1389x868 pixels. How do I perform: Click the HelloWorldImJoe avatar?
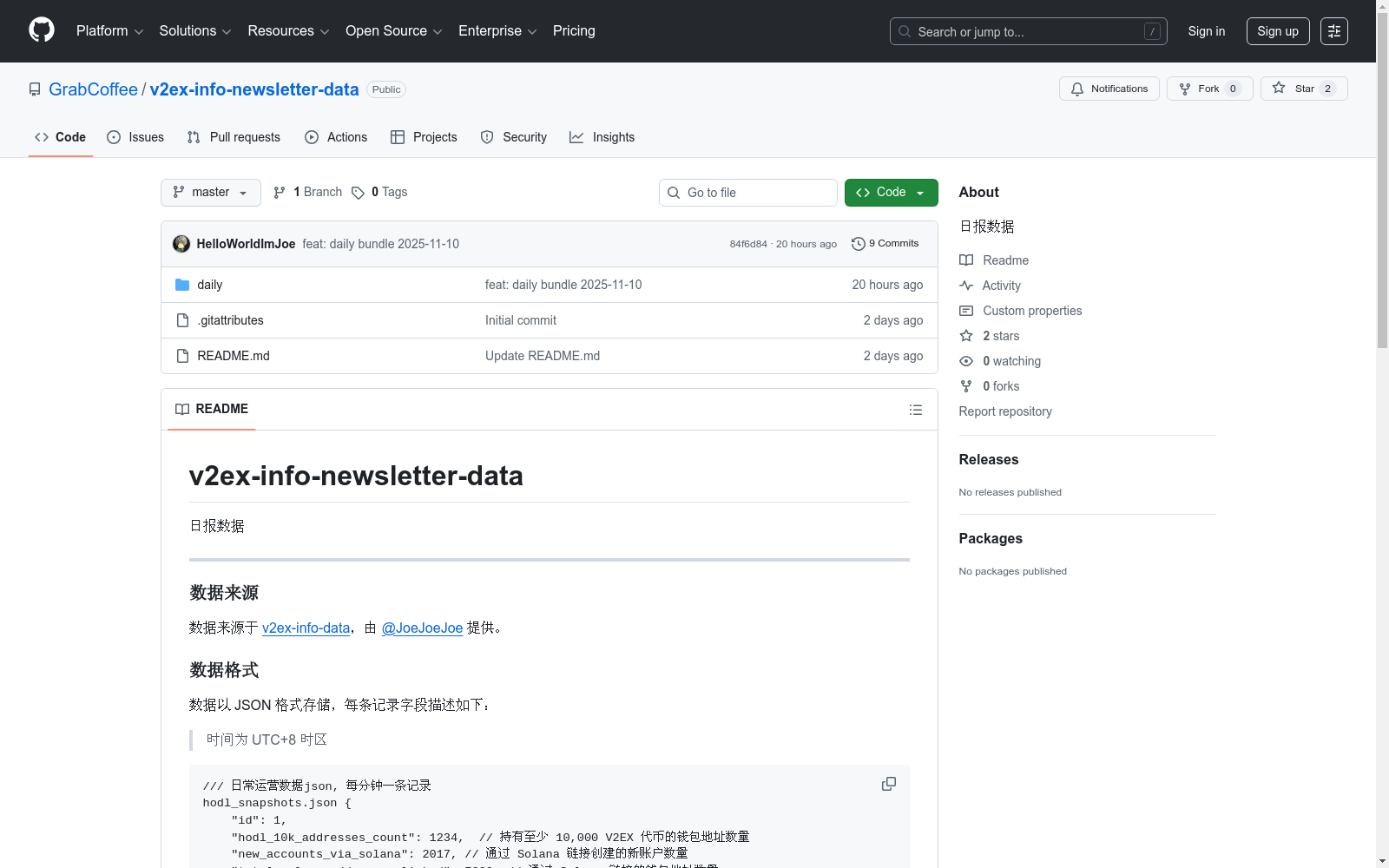click(x=181, y=244)
